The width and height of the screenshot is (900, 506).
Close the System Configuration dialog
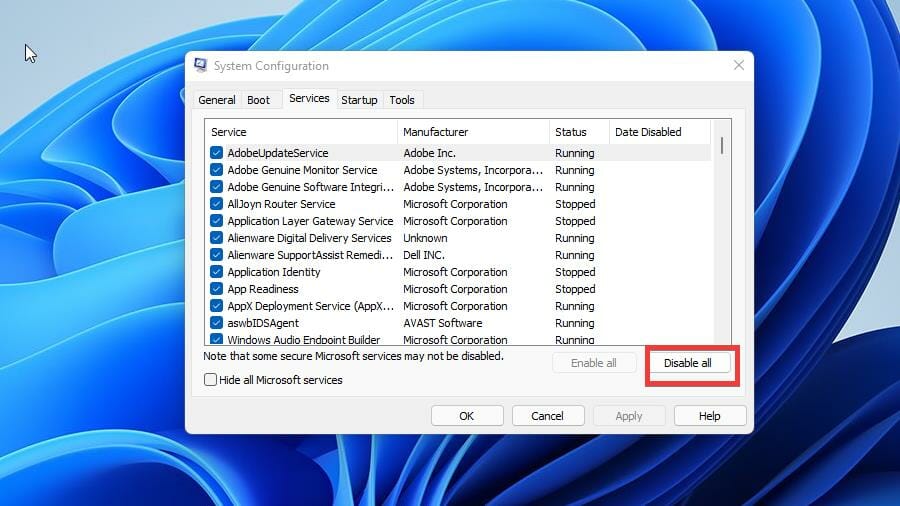tap(739, 65)
